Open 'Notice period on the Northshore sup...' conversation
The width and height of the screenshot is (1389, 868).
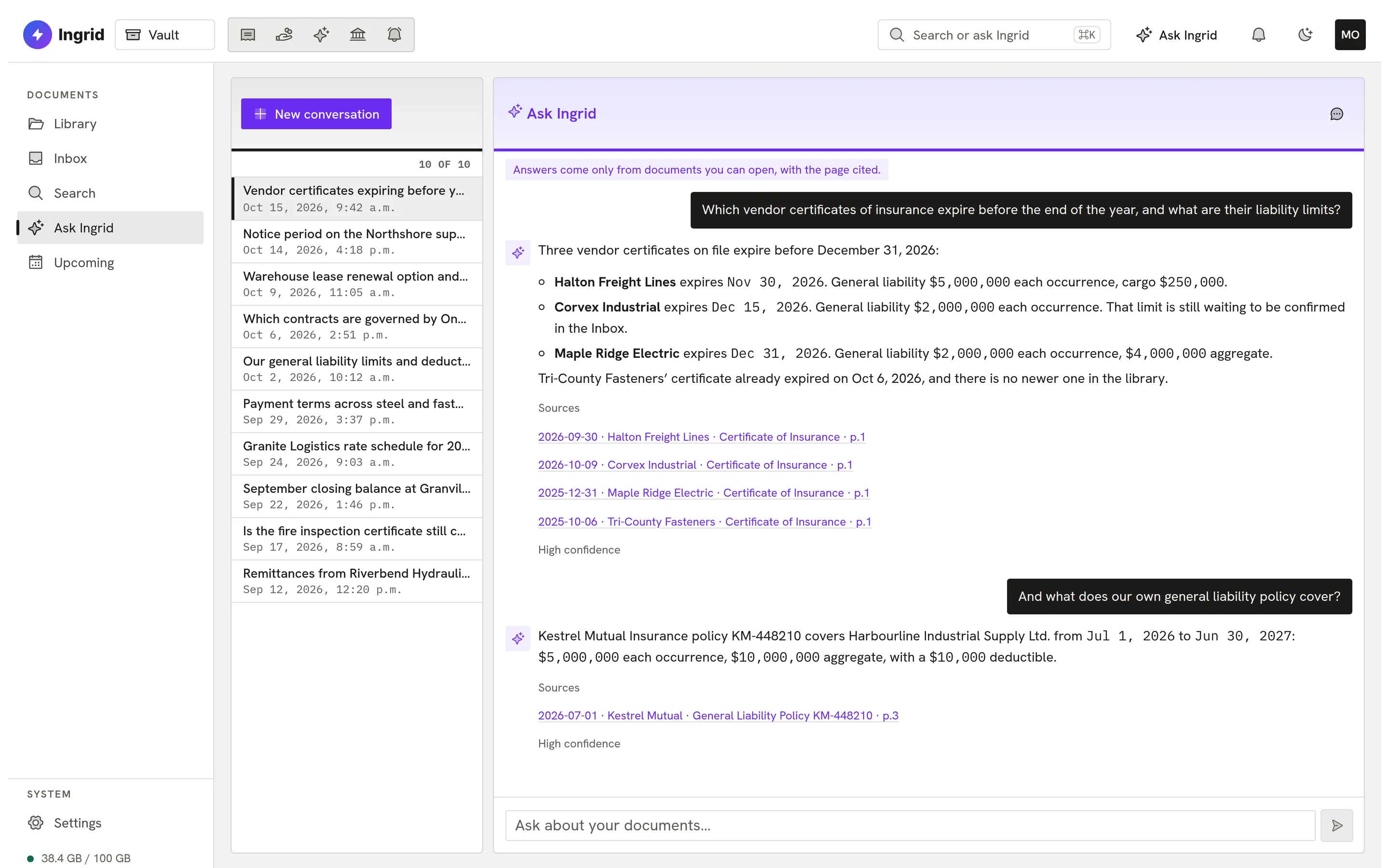357,242
